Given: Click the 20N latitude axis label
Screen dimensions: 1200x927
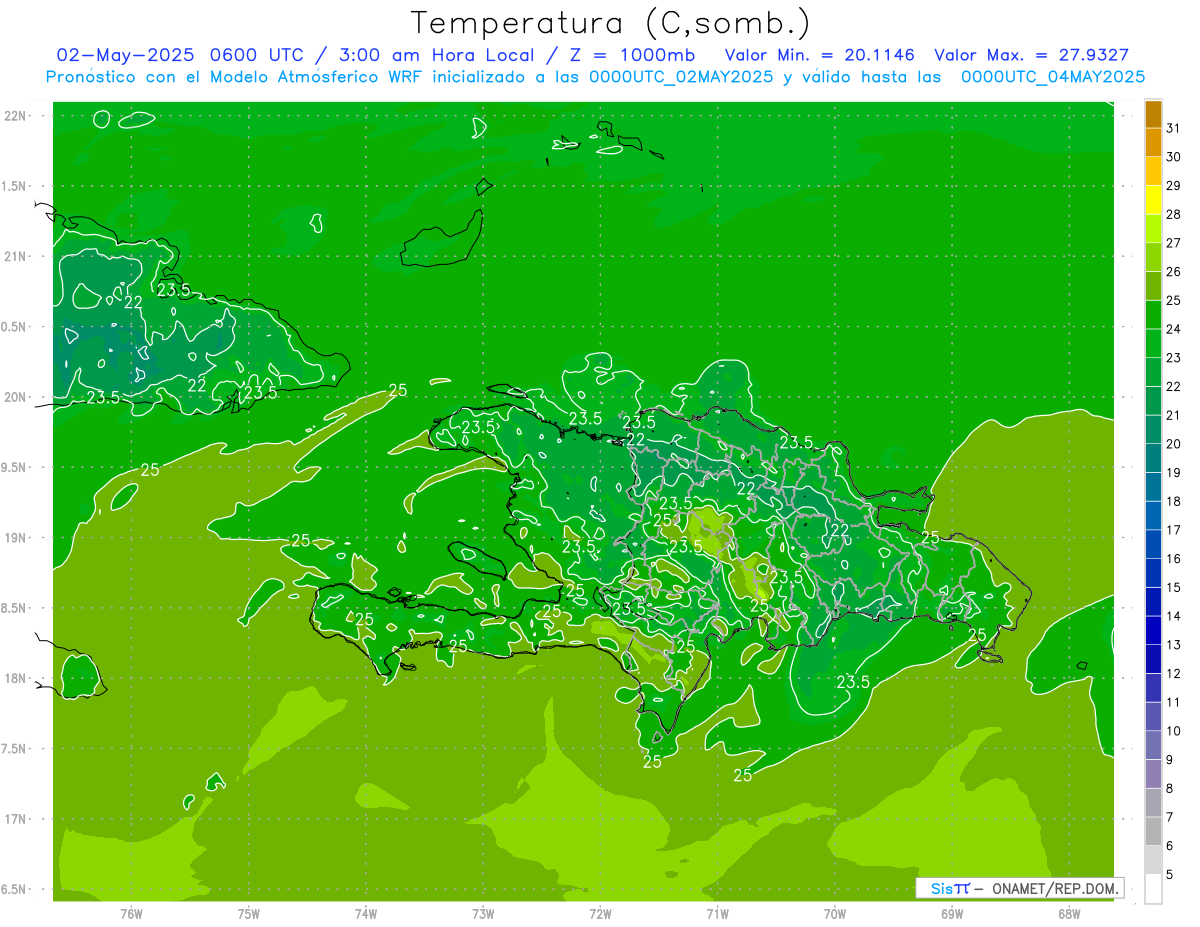Looking at the screenshot, I should pyautogui.click(x=16, y=397).
